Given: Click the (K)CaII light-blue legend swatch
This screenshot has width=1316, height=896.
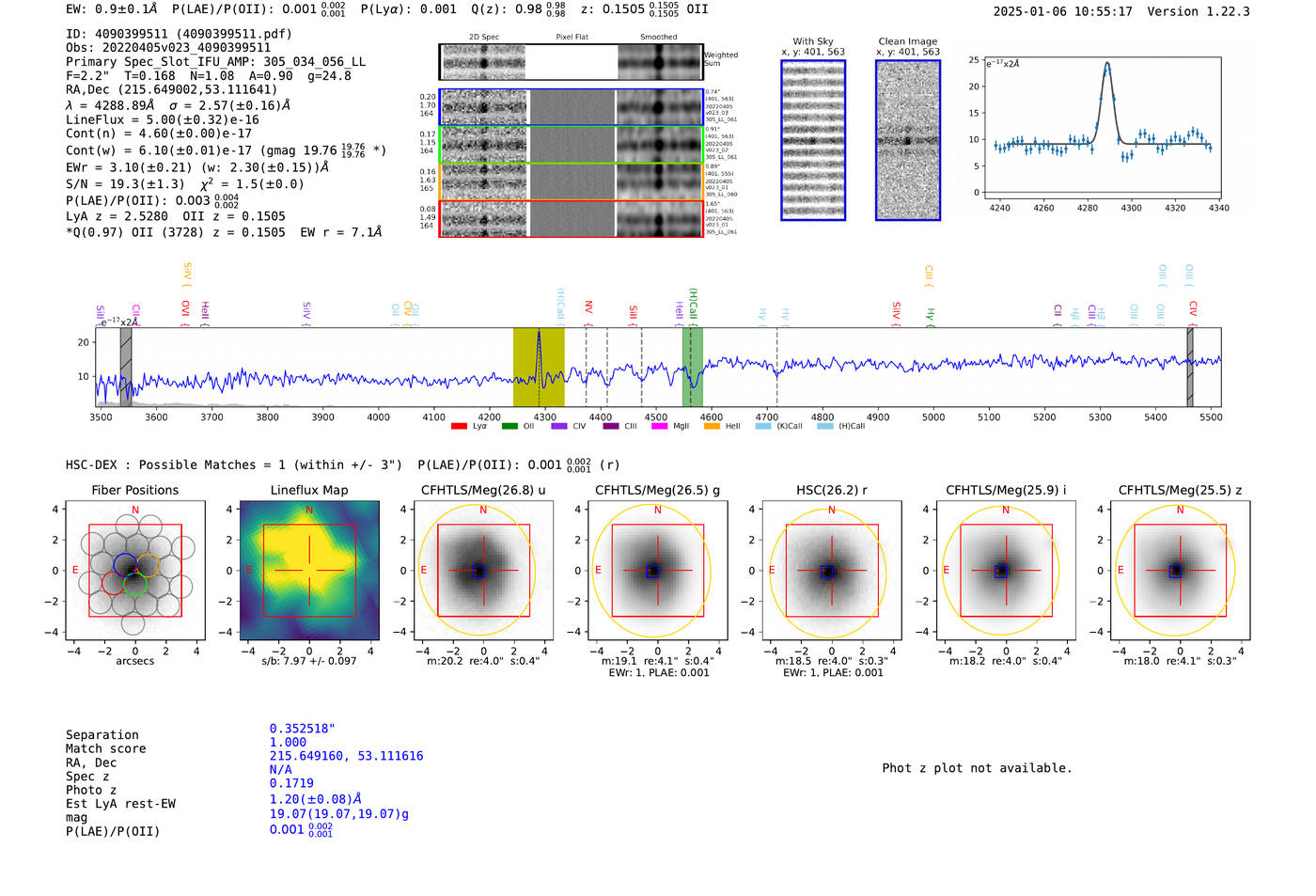Looking at the screenshot, I should pos(763,426).
